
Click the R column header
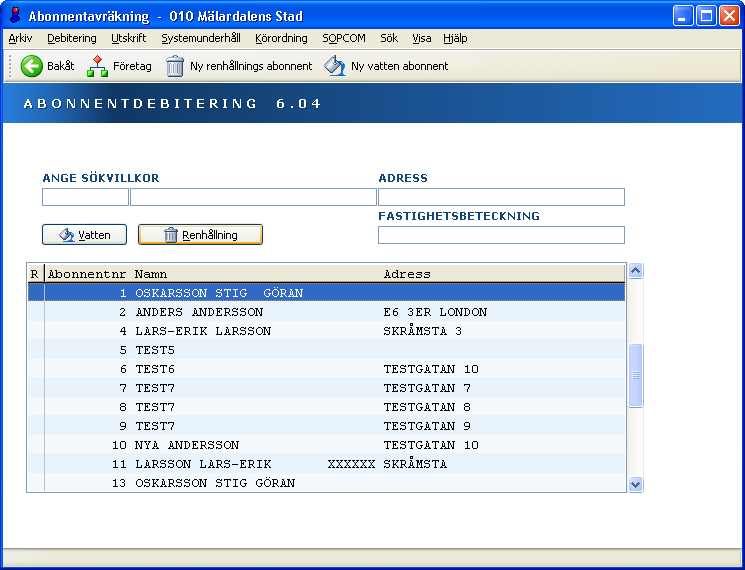pos(34,274)
